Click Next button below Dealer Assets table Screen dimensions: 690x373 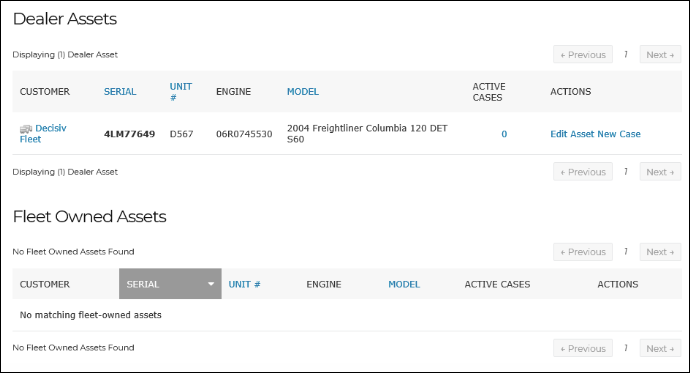660,172
